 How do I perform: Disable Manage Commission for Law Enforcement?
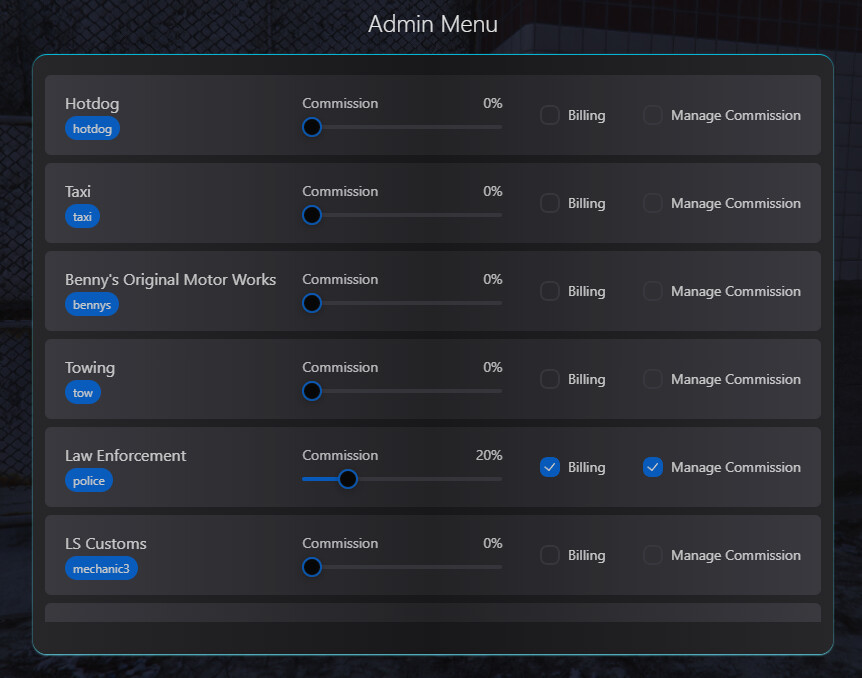(x=653, y=467)
